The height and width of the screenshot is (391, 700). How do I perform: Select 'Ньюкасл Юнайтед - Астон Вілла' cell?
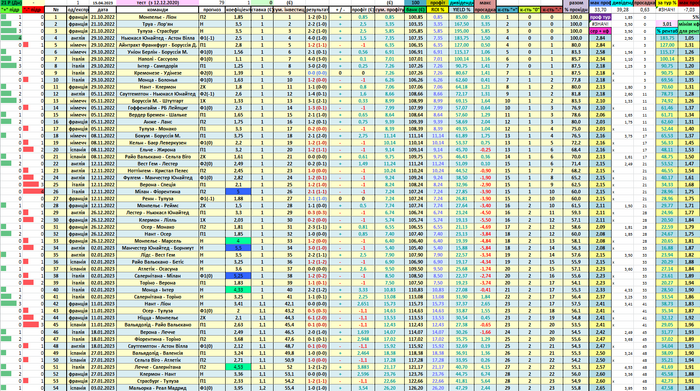pyautogui.click(x=158, y=38)
